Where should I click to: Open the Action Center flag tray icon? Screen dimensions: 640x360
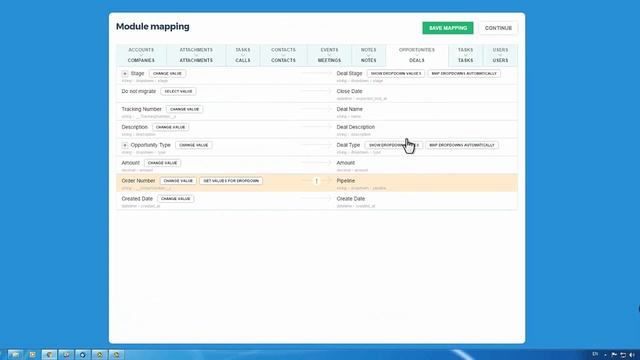614,355
